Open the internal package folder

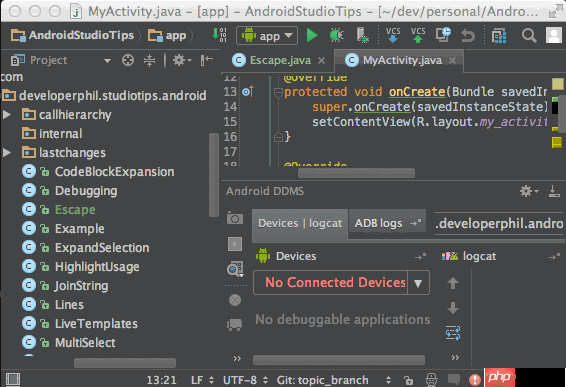tap(52, 134)
